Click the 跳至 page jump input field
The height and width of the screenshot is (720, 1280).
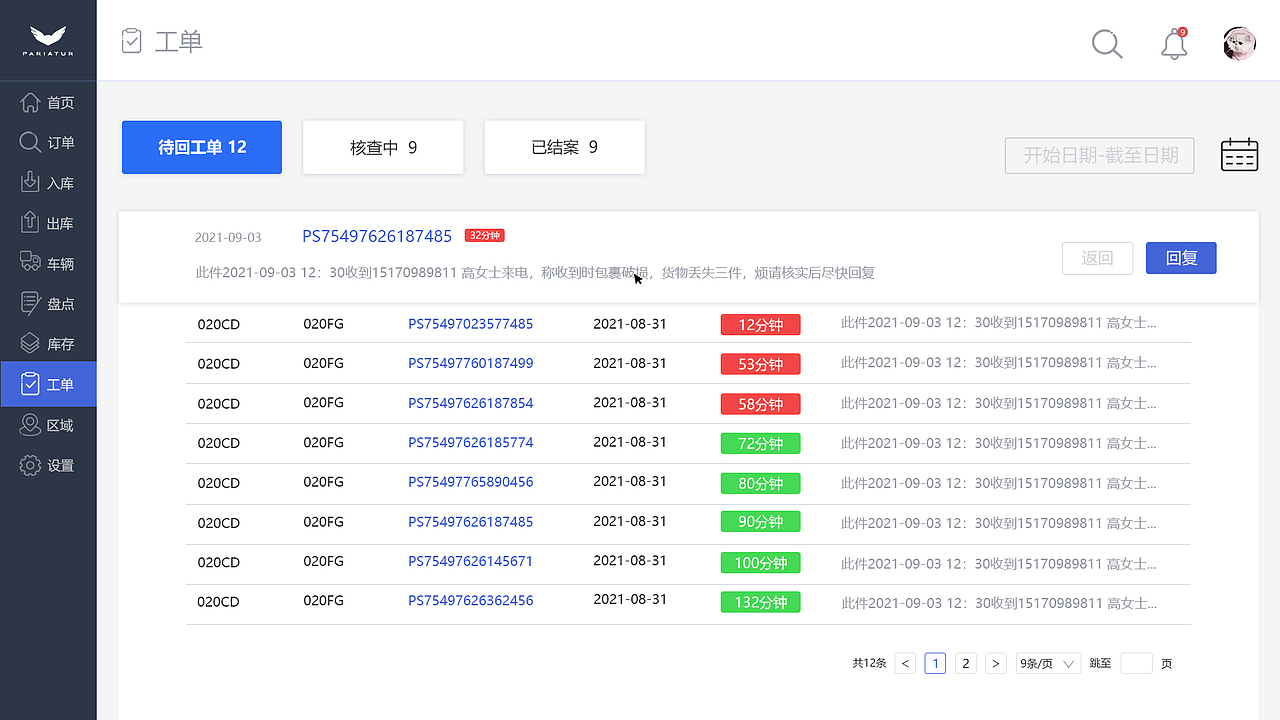1136,663
